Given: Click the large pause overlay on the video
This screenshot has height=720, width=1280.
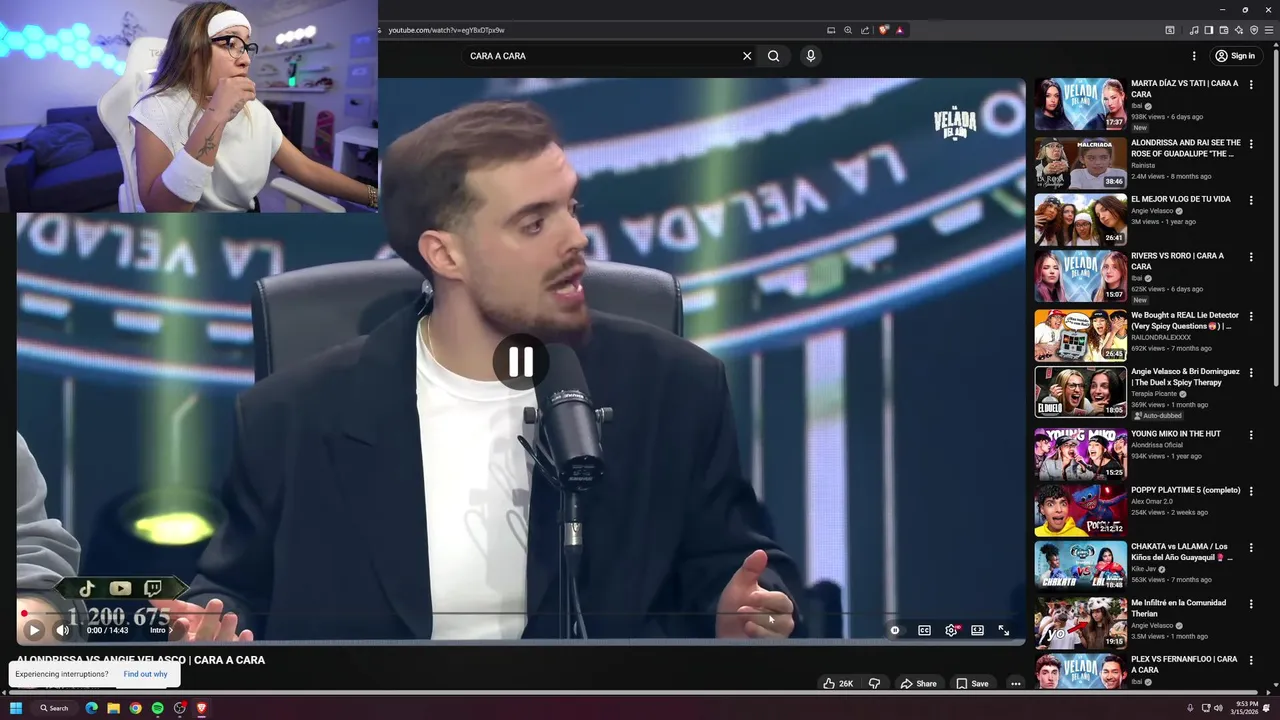Looking at the screenshot, I should (520, 362).
